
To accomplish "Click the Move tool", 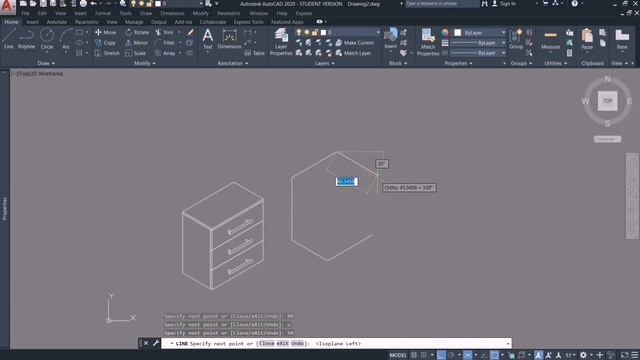I will (106, 32).
